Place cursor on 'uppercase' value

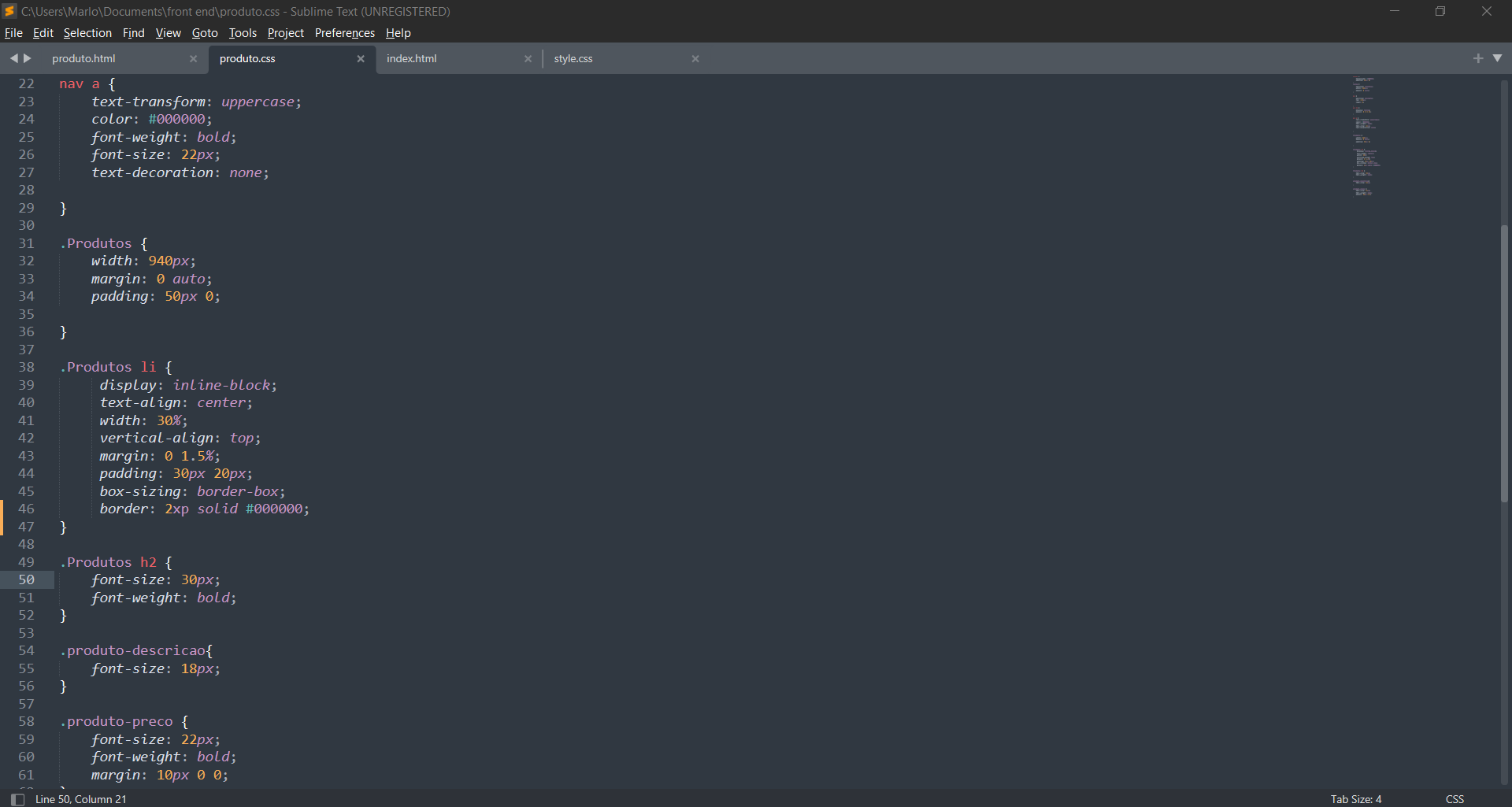(258, 102)
